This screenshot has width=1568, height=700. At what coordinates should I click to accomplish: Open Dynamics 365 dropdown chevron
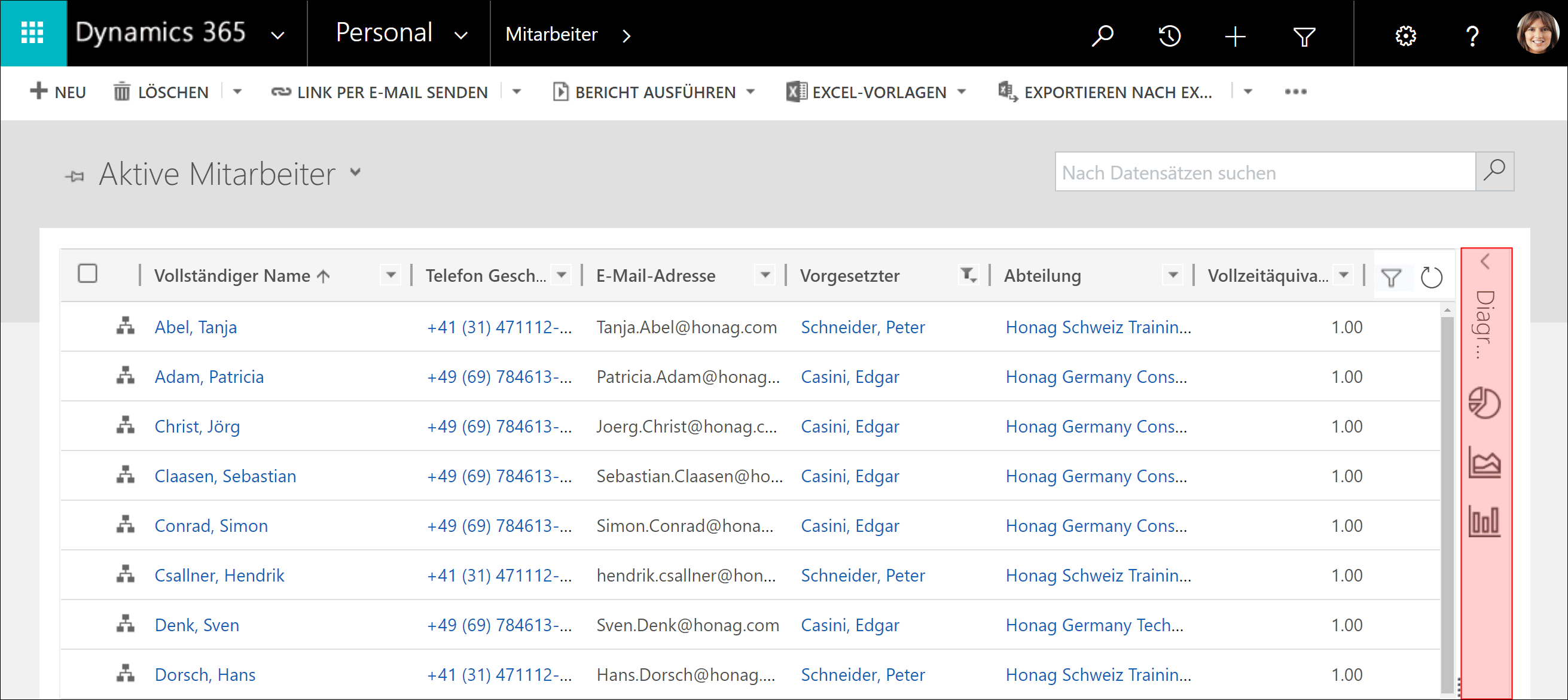[x=277, y=36]
